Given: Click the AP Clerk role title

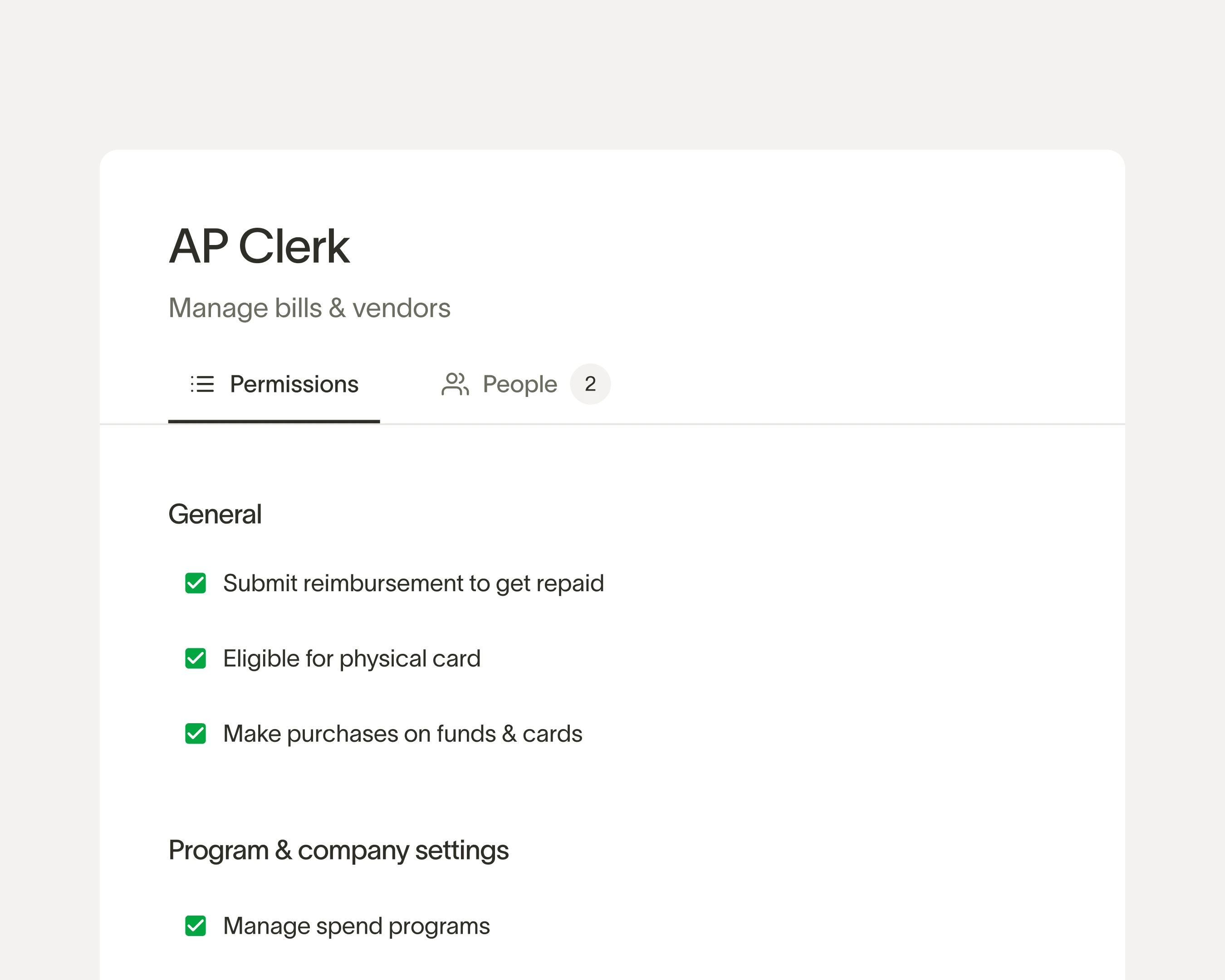Looking at the screenshot, I should pos(259,245).
